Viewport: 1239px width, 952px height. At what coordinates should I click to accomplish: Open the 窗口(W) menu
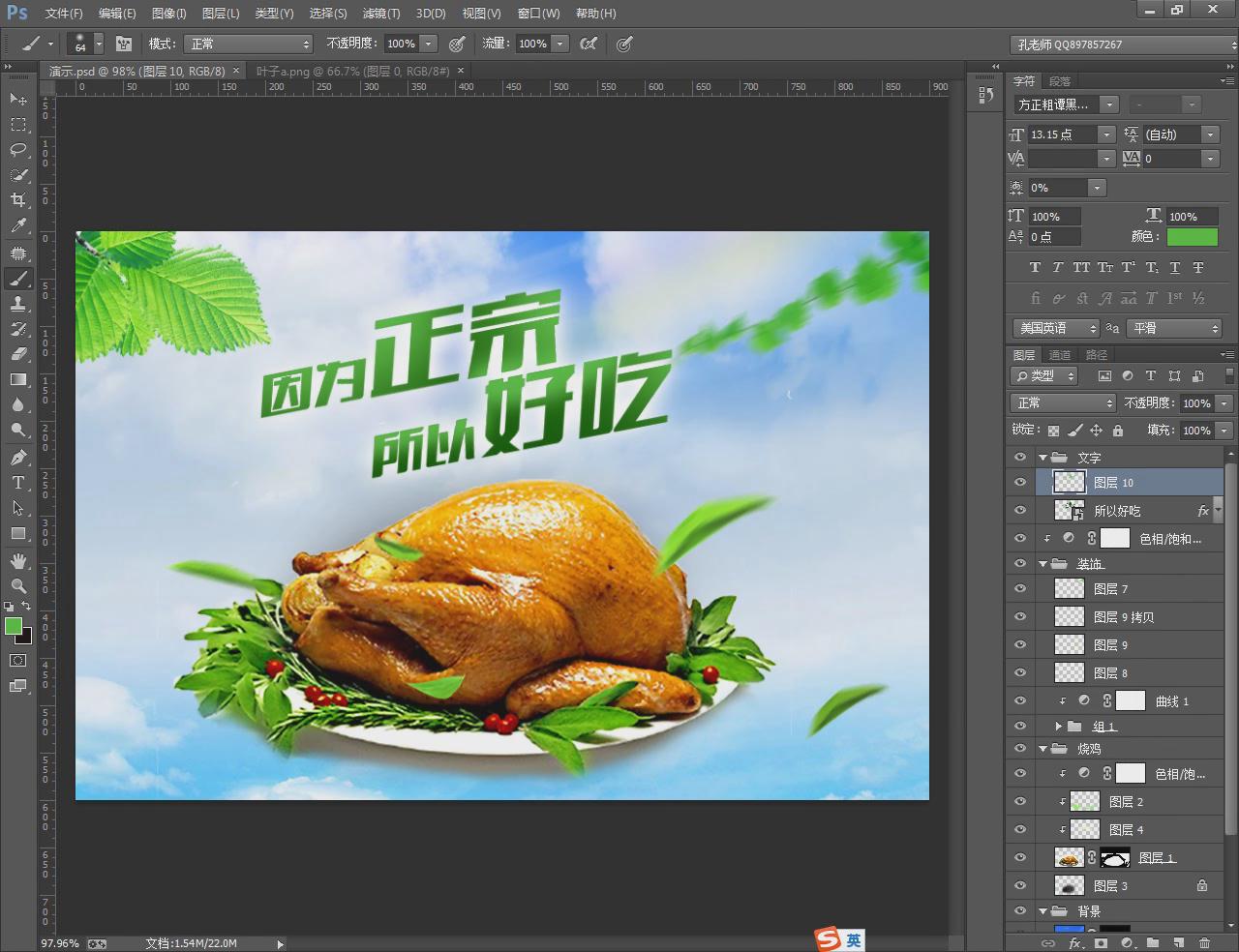[538, 14]
